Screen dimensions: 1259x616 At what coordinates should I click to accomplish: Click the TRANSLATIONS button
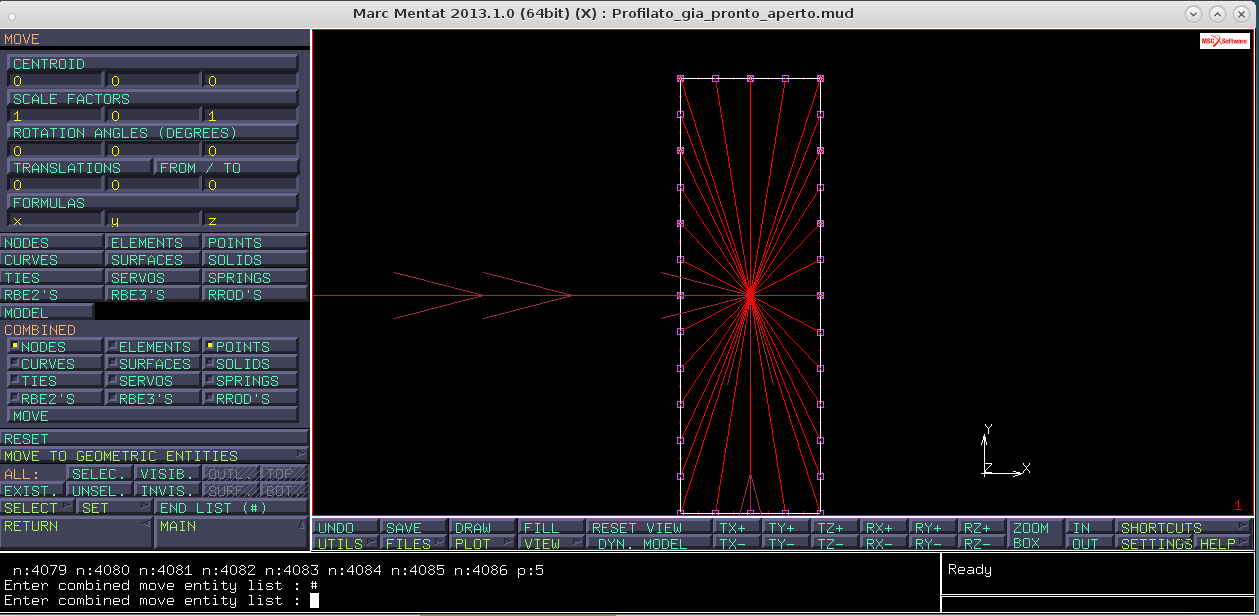click(x=79, y=168)
